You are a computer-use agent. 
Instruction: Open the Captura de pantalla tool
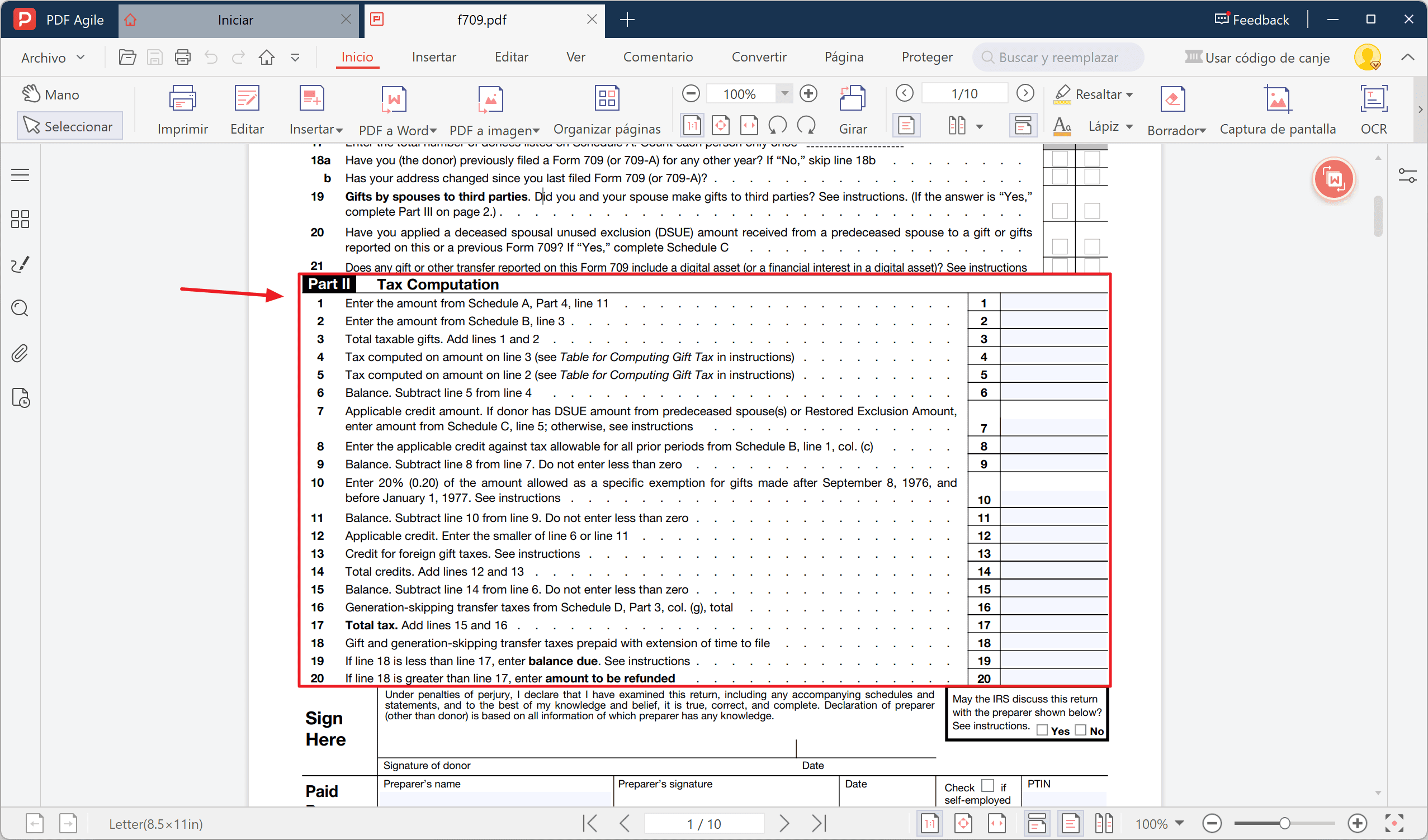point(1276,99)
